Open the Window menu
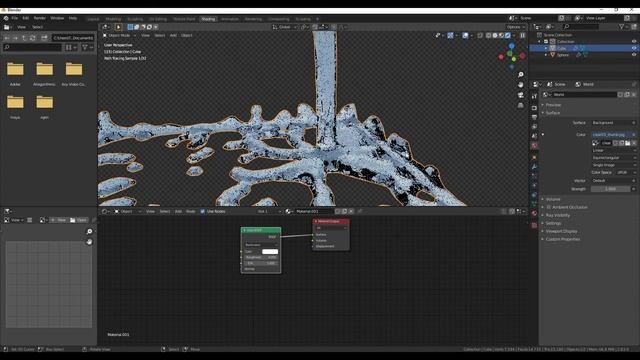 tap(57, 18)
